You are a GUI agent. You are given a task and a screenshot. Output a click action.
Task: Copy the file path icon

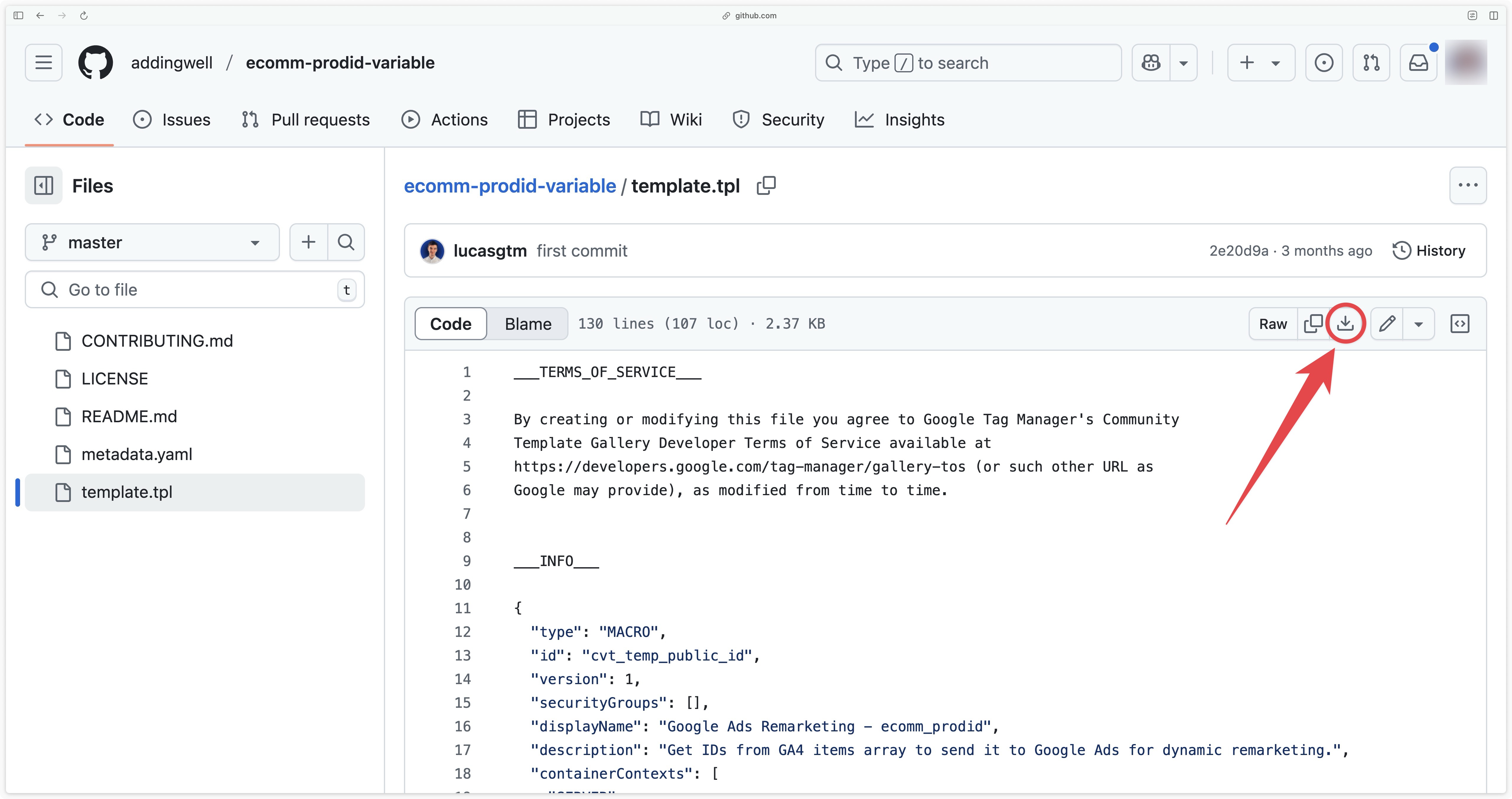766,185
